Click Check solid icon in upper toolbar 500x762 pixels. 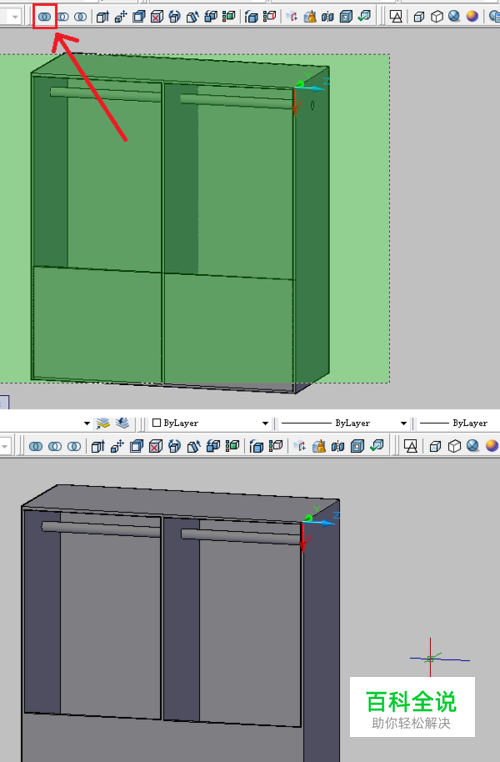tap(364, 17)
